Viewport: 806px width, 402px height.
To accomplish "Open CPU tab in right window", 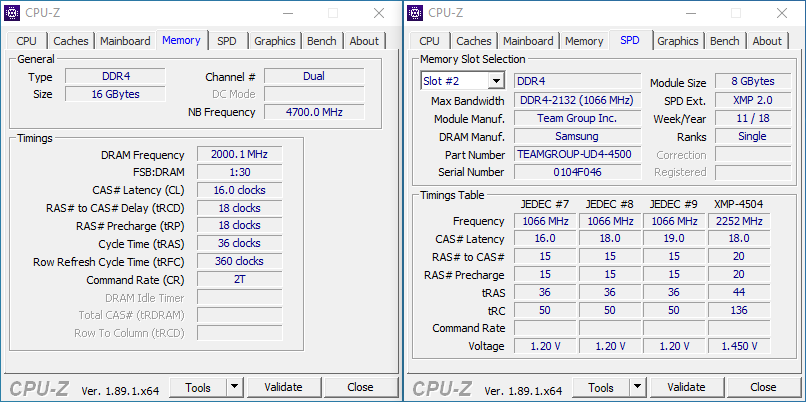I will point(429,41).
